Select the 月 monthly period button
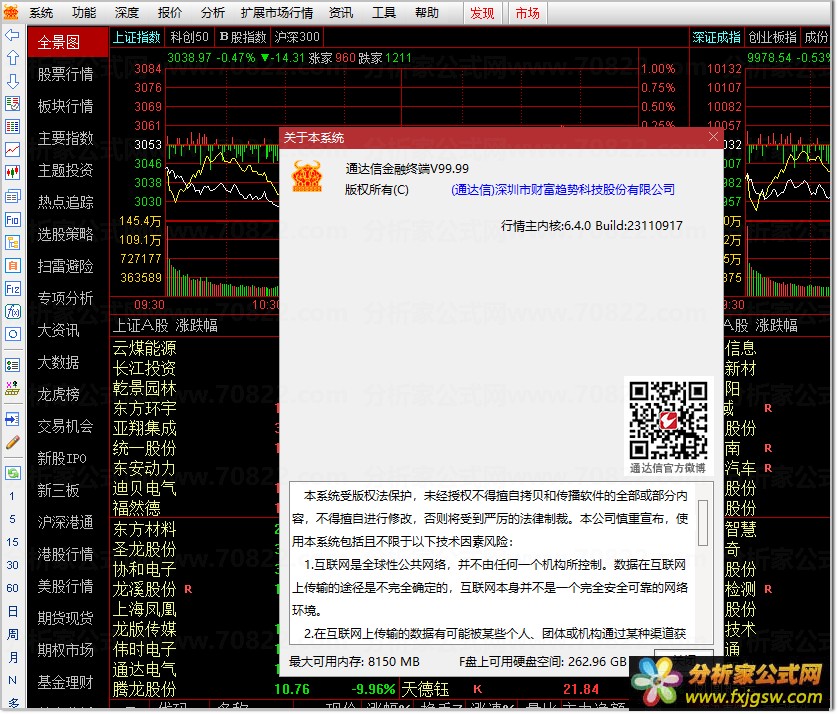Viewport: 839px width, 714px height. tap(12, 657)
